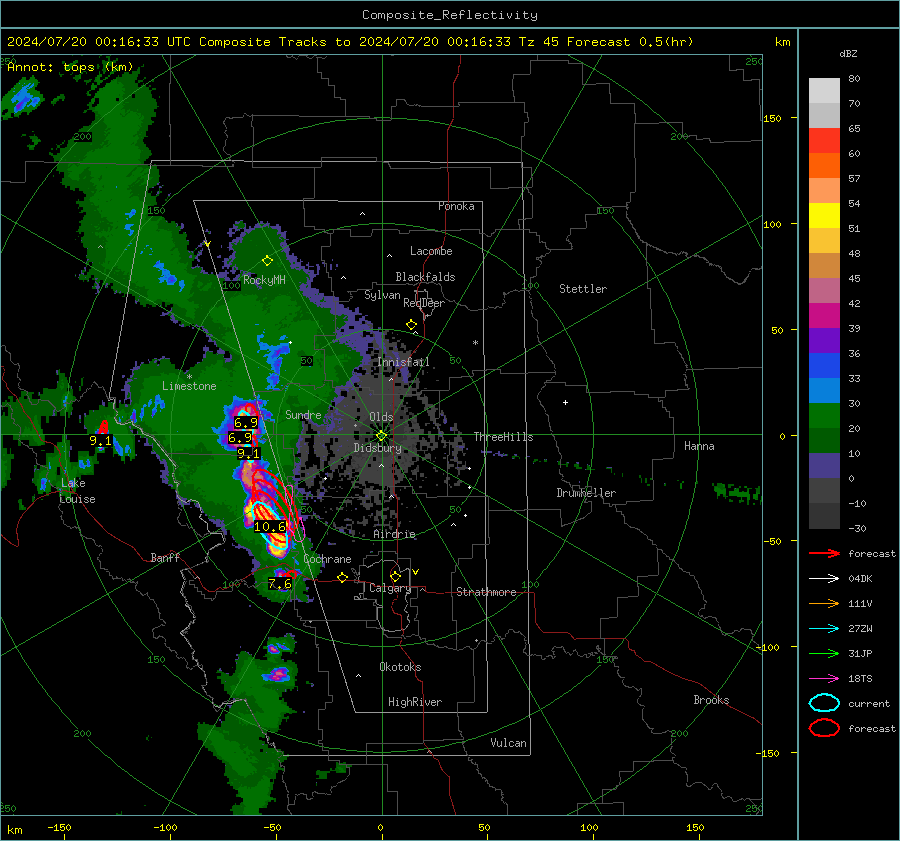Viewport: 900px width, 841px height.
Task: Choose the bright green 20-30 dBZ swatch
Action: pos(824,416)
